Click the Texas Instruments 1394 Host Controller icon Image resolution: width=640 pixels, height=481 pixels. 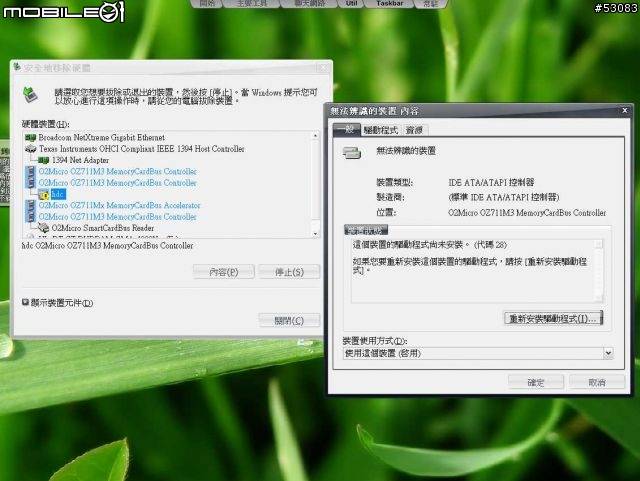click(30, 149)
